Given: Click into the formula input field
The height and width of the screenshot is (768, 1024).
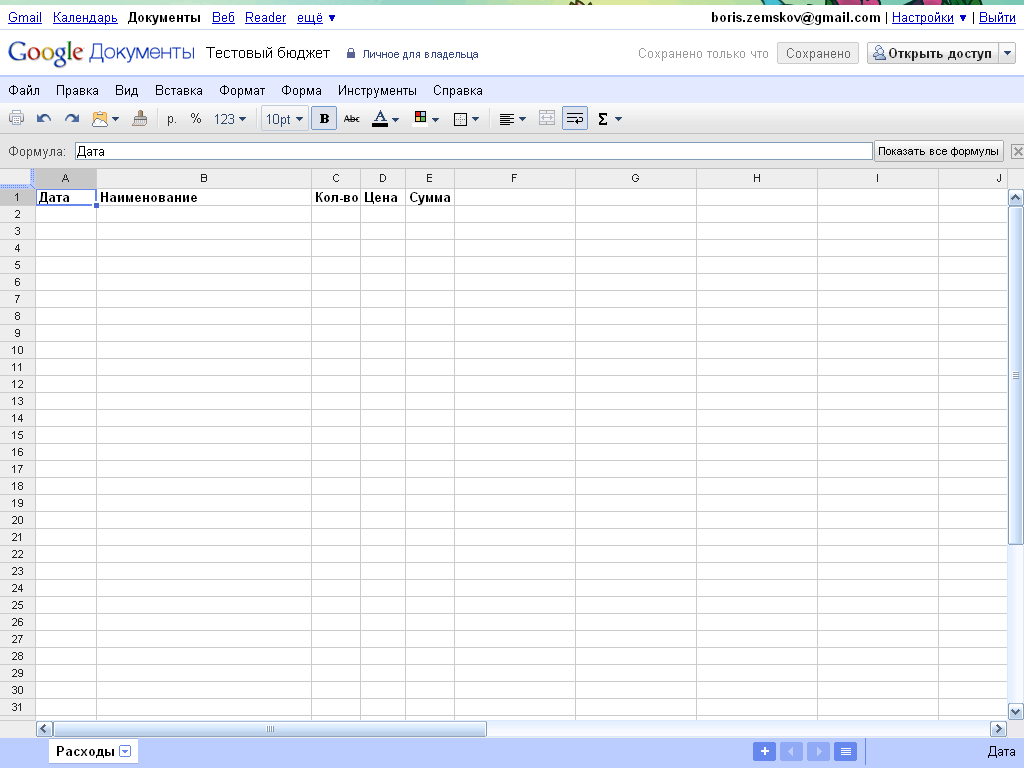Looking at the screenshot, I should coord(472,152).
